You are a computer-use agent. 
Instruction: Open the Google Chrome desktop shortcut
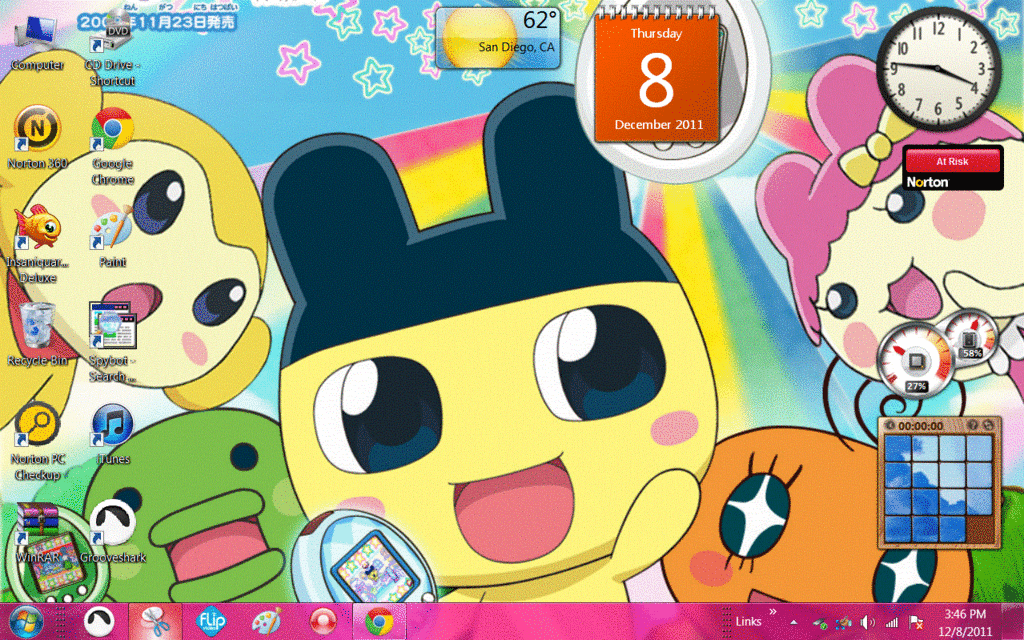(112, 147)
